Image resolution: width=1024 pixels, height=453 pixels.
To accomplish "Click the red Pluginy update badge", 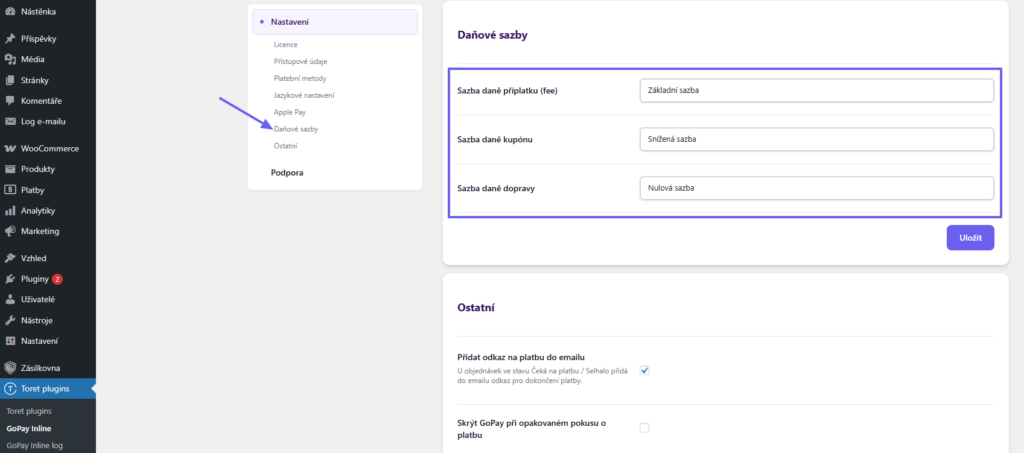I will pos(57,279).
